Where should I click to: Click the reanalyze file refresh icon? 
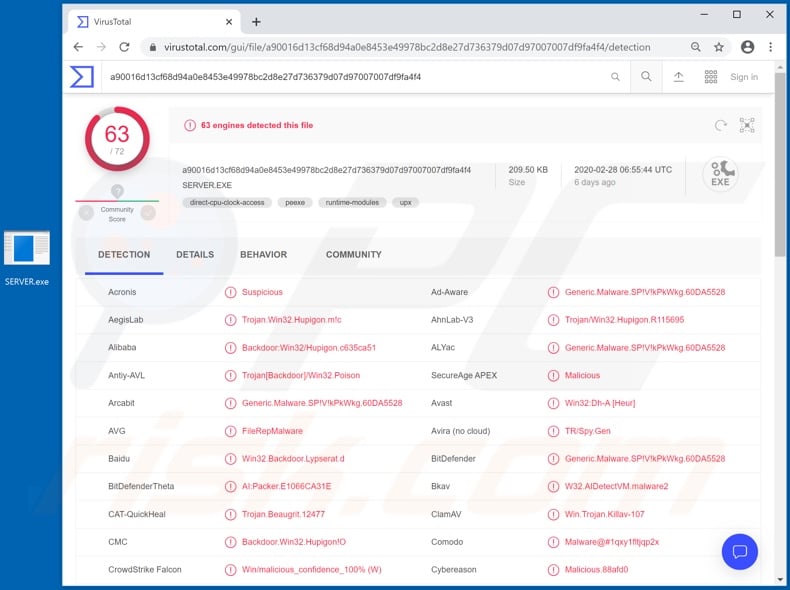(720, 125)
